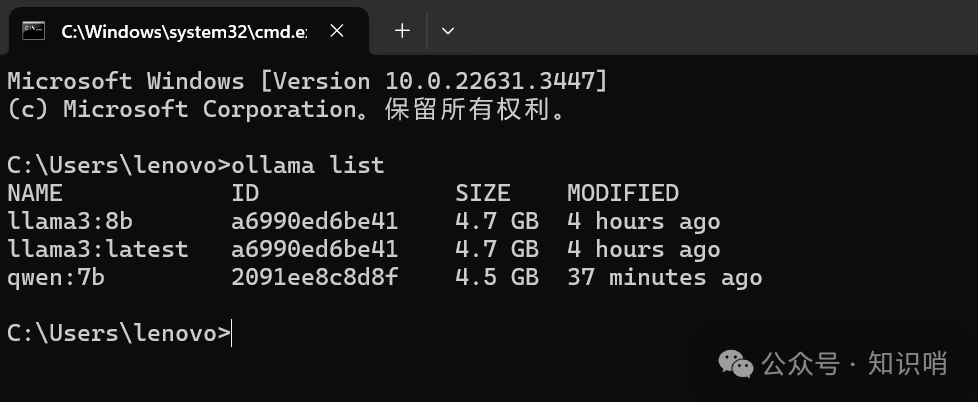Close the cmd.exe tab

337,31
